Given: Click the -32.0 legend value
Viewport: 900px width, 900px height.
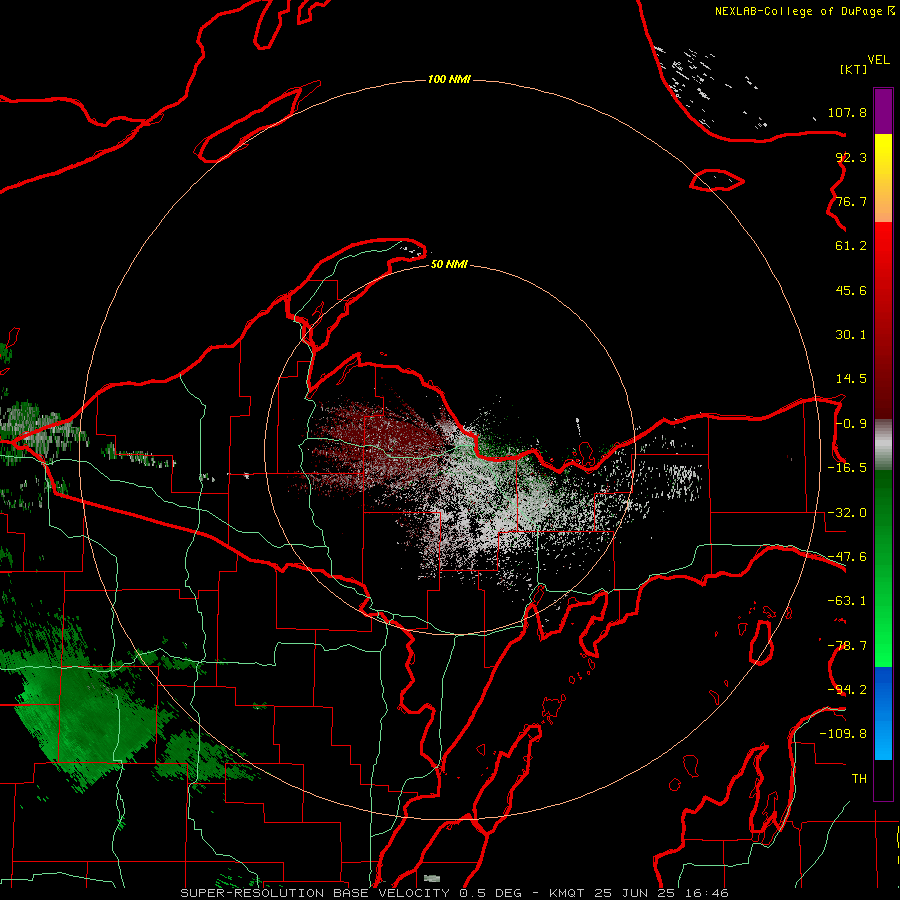Looking at the screenshot, I should (847, 513).
